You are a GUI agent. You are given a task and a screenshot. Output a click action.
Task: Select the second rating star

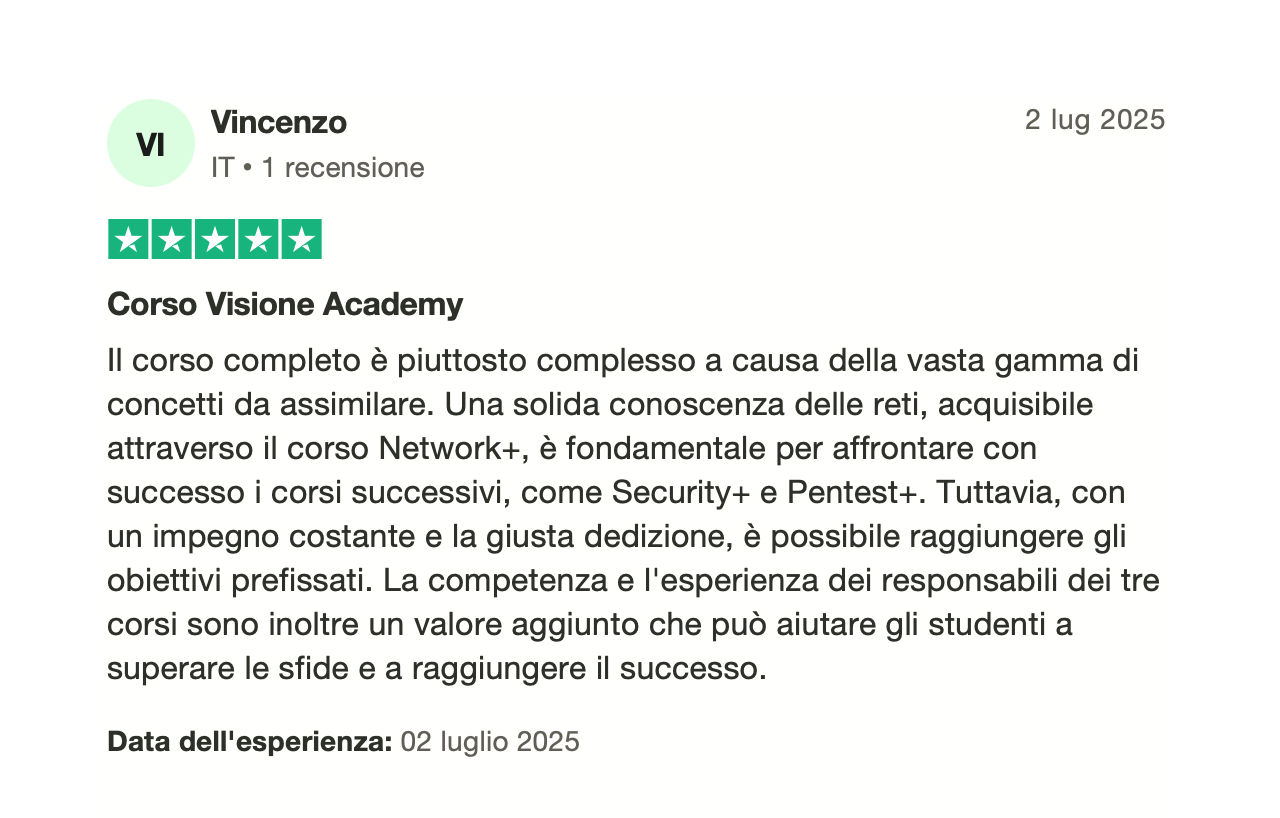click(x=171, y=239)
